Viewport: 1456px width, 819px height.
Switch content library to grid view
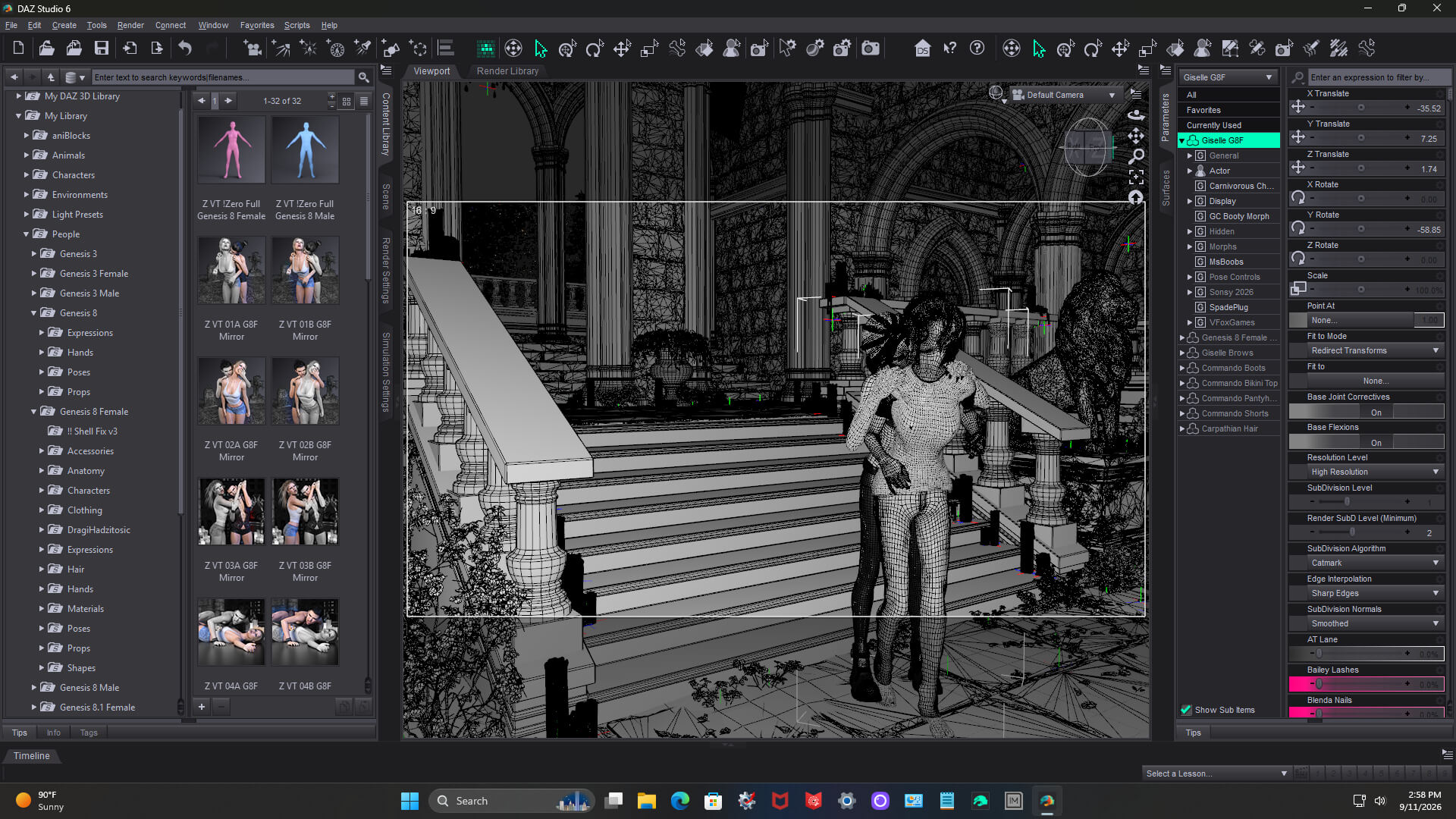tap(347, 101)
